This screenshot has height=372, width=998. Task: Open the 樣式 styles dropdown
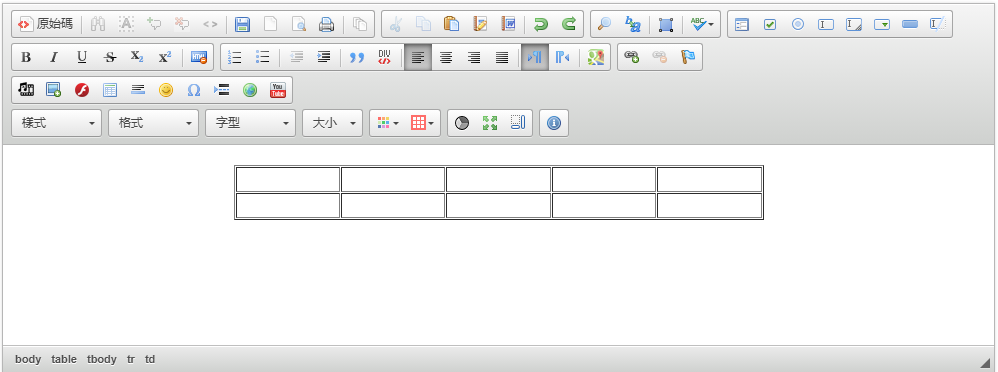tap(57, 123)
